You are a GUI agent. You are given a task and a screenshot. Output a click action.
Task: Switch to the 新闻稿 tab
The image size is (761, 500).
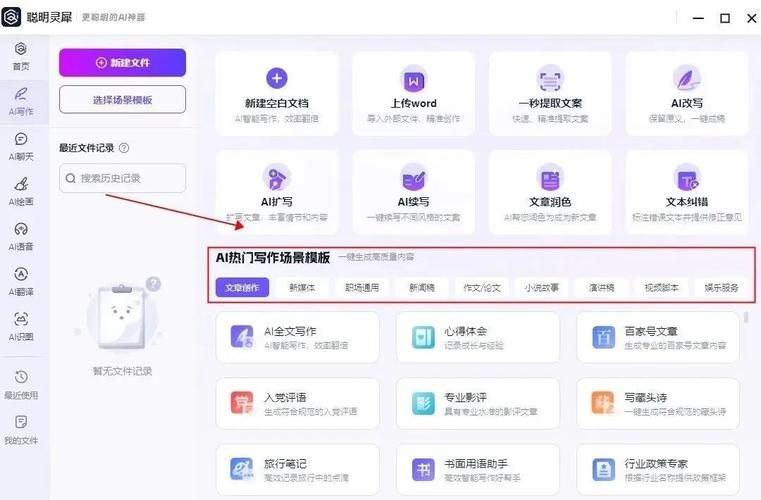[x=422, y=287]
